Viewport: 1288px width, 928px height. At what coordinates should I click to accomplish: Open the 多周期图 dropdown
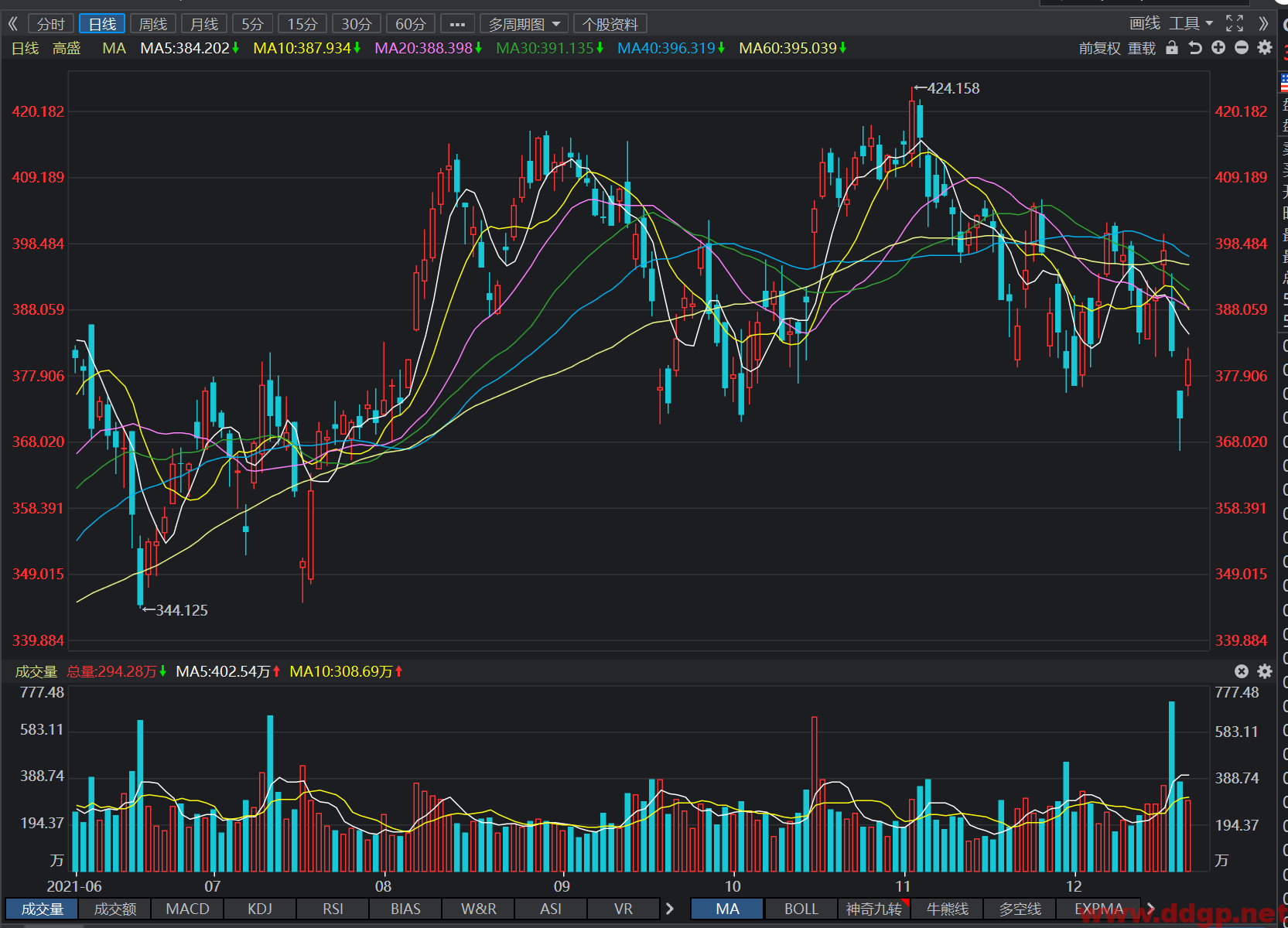pyautogui.click(x=524, y=24)
